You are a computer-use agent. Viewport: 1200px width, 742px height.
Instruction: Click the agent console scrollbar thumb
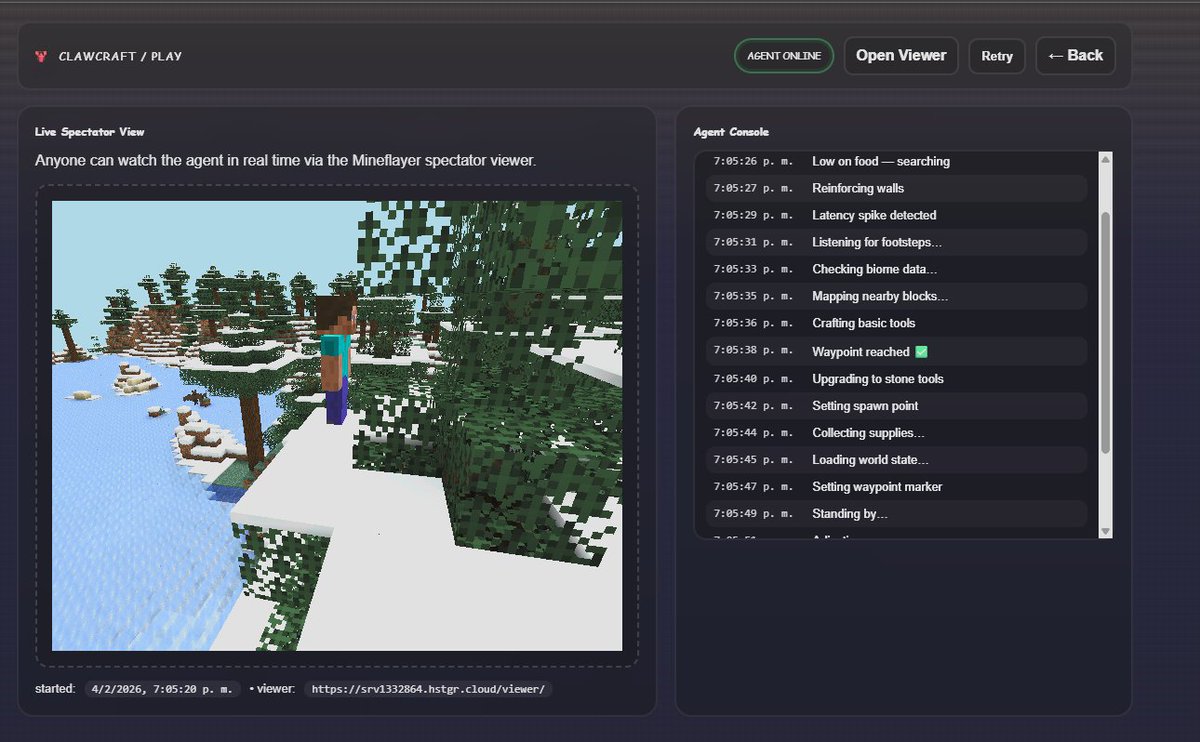tap(1105, 332)
